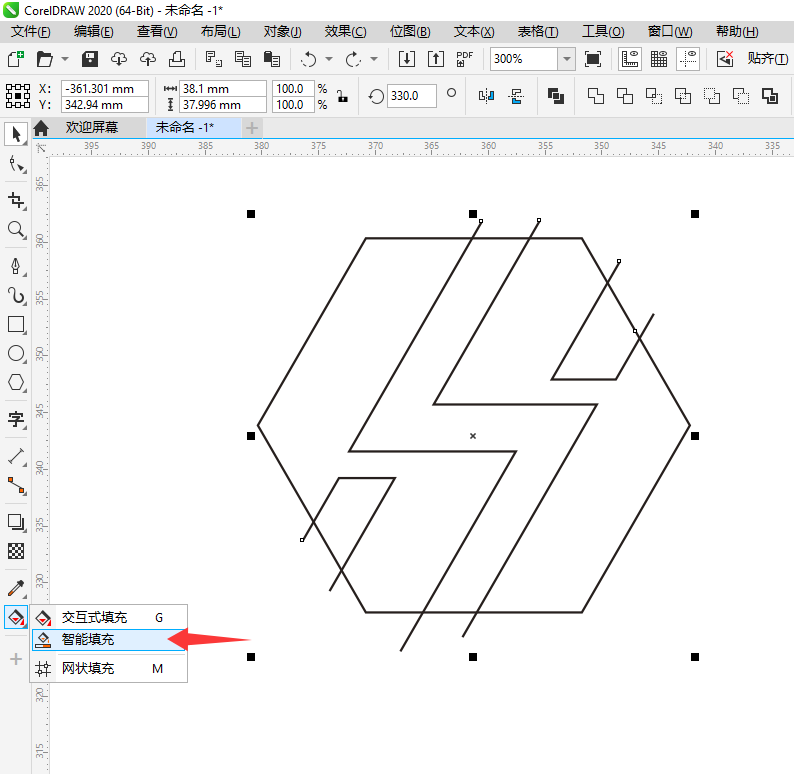Open the 文件(F) menu
The width and height of the screenshot is (794, 774).
click(30, 32)
